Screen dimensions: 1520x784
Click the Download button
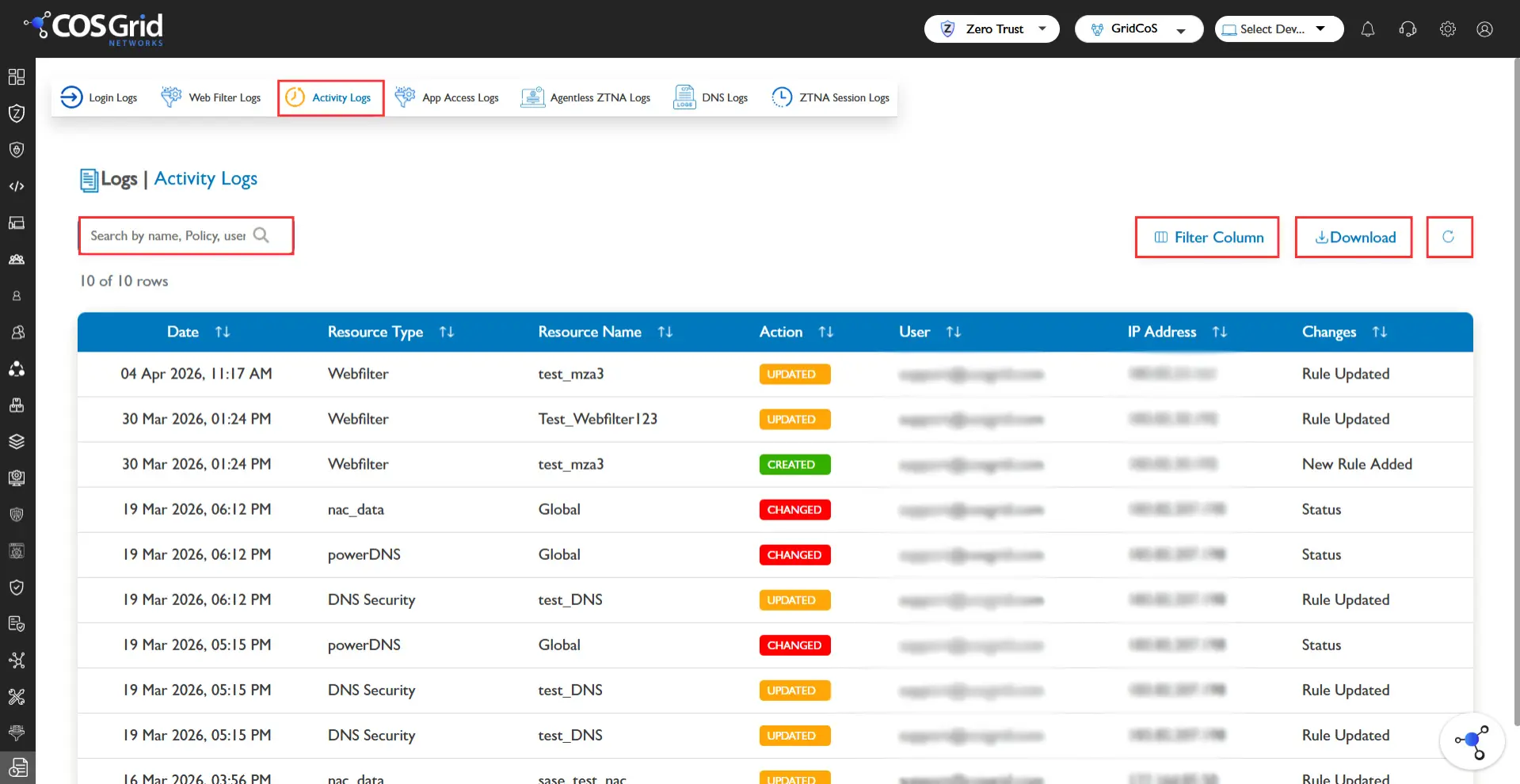[x=1354, y=237]
